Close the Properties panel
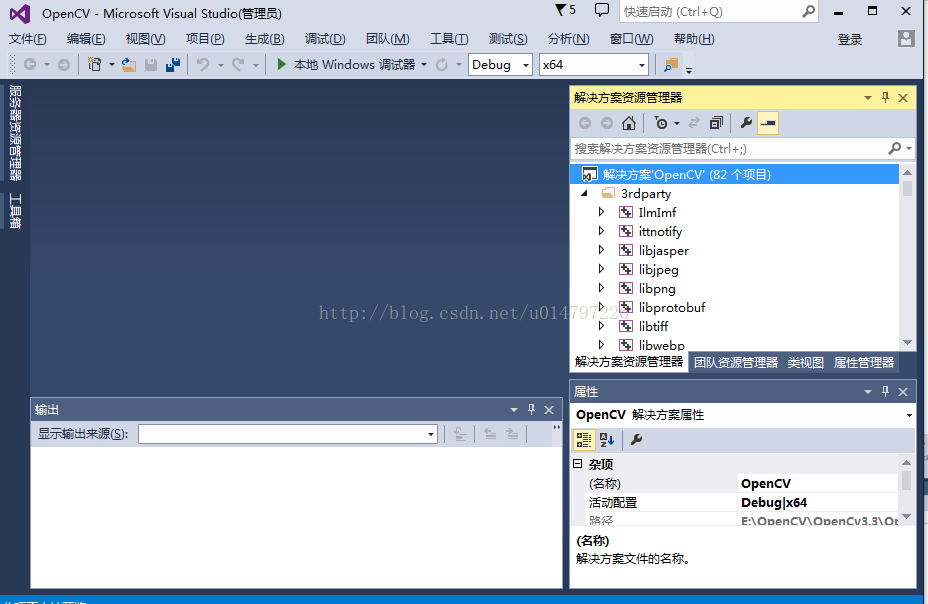The image size is (928, 604). (903, 391)
